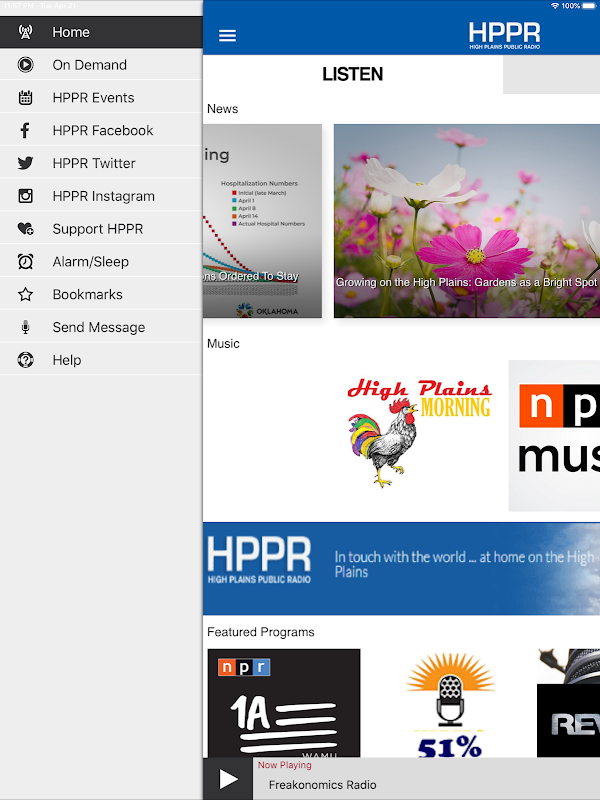Open HPPR Twitter menu entry
The image size is (600, 800).
click(101, 163)
